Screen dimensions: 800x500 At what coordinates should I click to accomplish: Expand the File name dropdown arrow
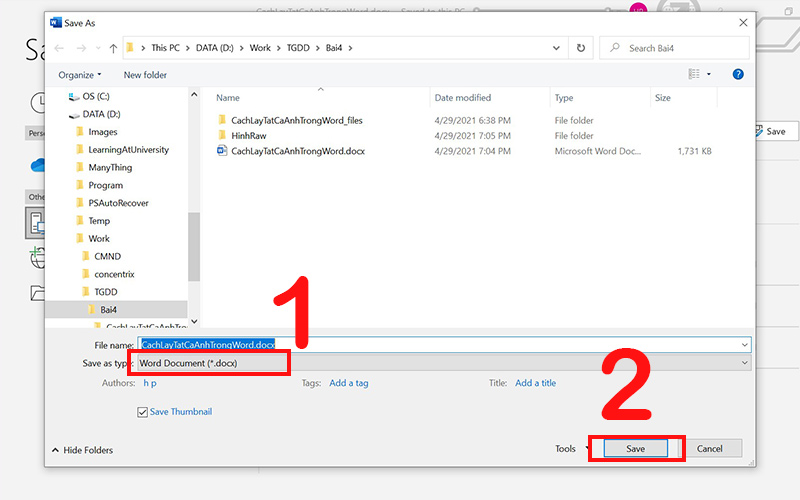point(744,345)
